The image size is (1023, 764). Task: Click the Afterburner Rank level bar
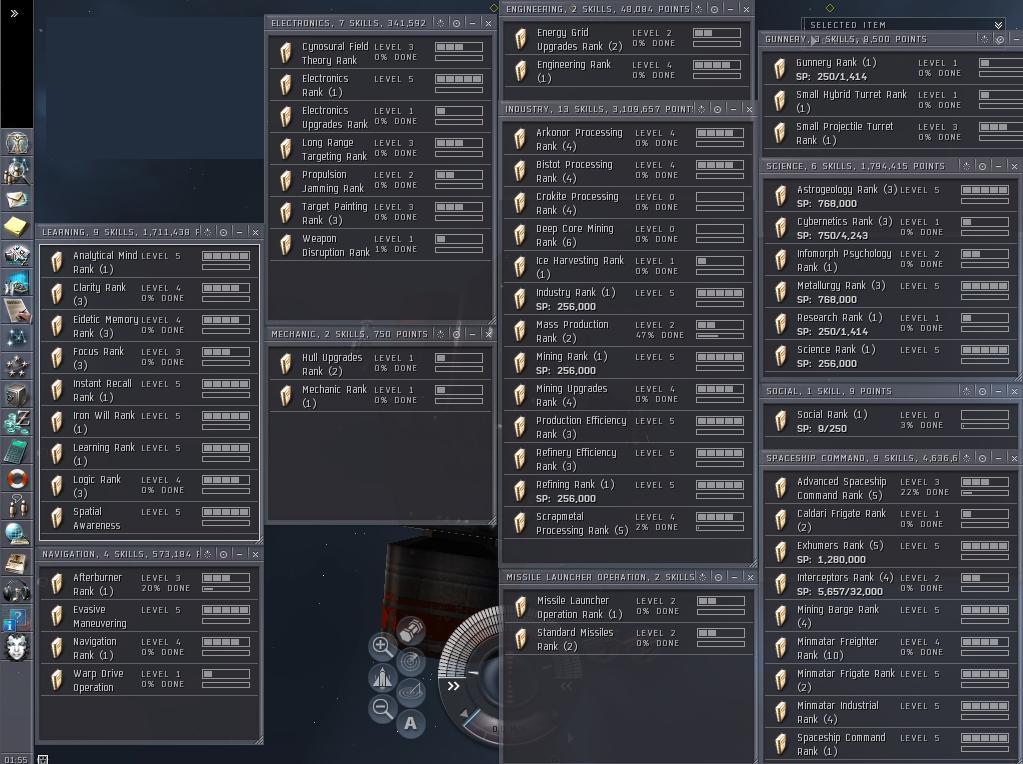click(x=226, y=578)
